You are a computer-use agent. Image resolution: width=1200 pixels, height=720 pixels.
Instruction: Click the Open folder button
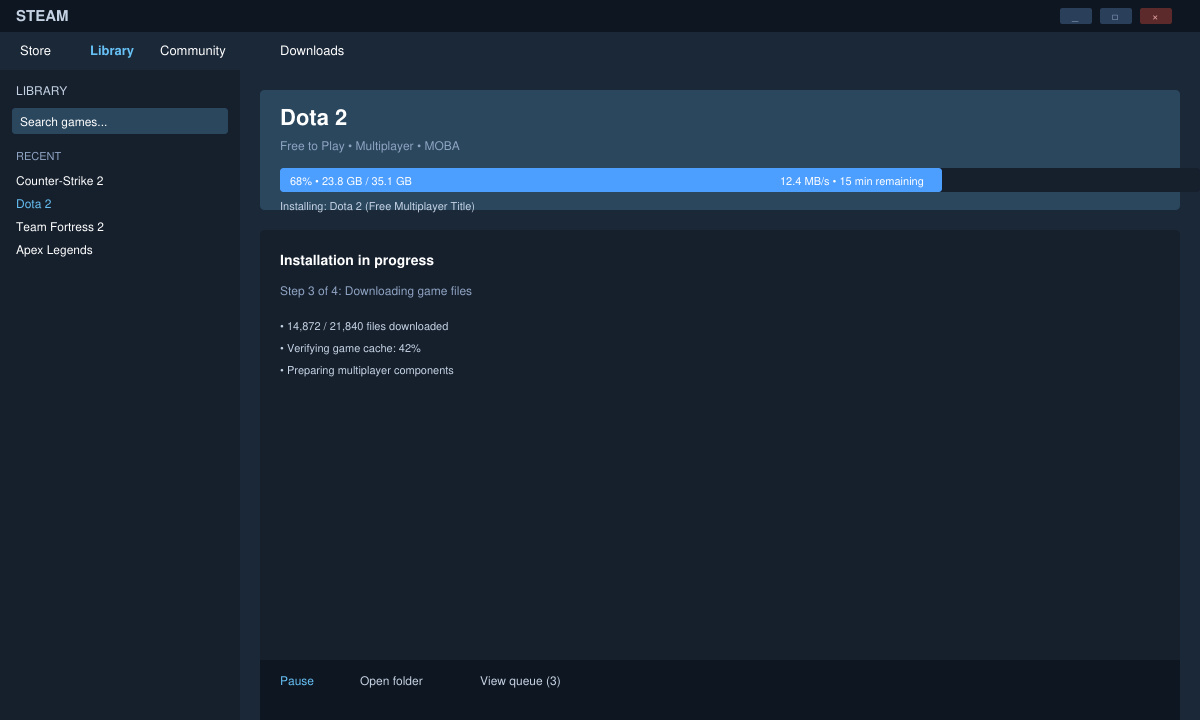[x=391, y=681]
